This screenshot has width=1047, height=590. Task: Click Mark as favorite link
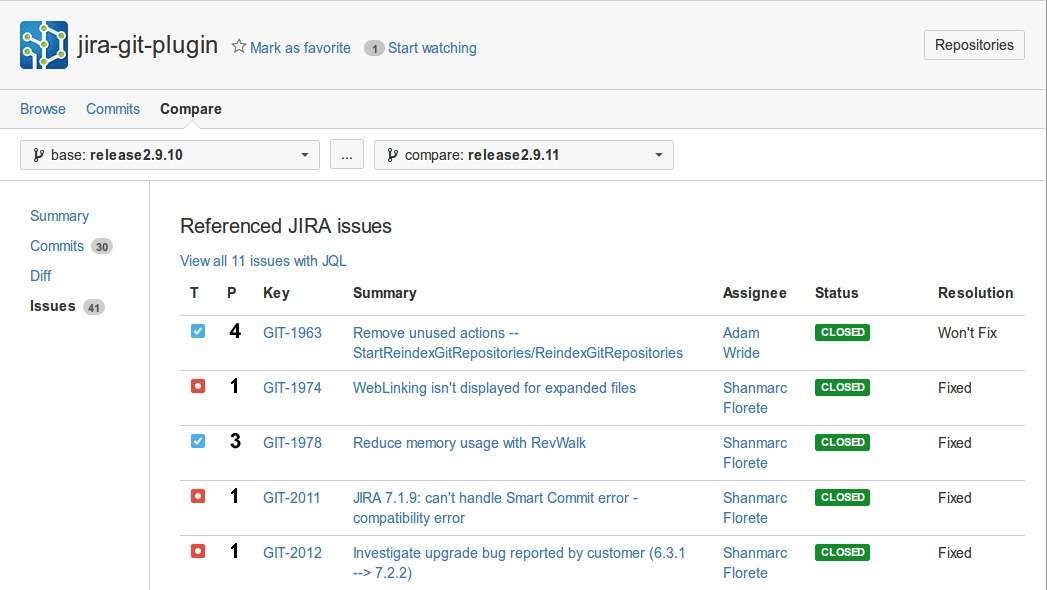click(300, 48)
